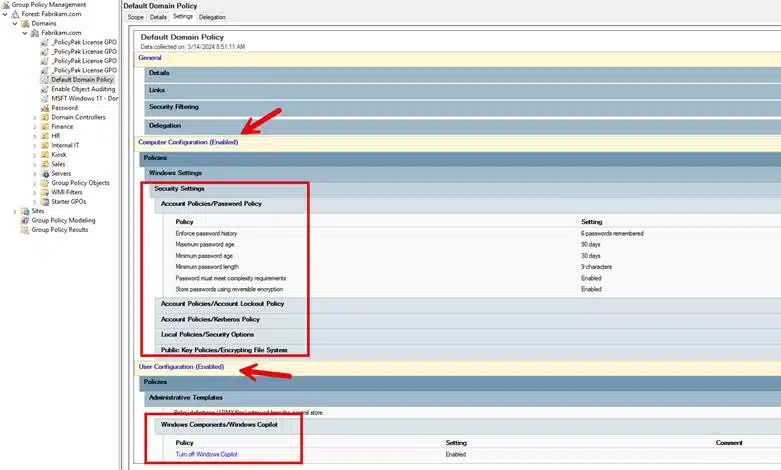Expand the Group Policy Objects node
The image size is (781, 470).
click(34, 183)
